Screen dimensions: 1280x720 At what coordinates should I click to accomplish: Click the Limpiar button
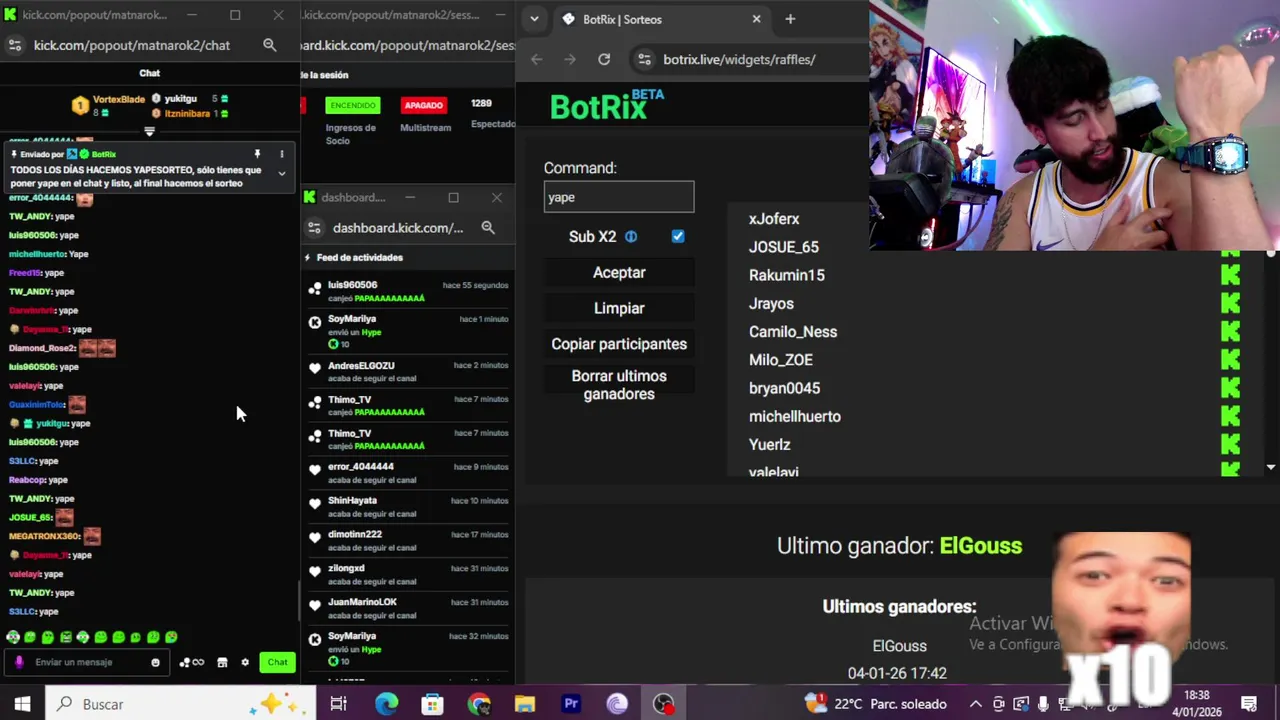coord(619,309)
